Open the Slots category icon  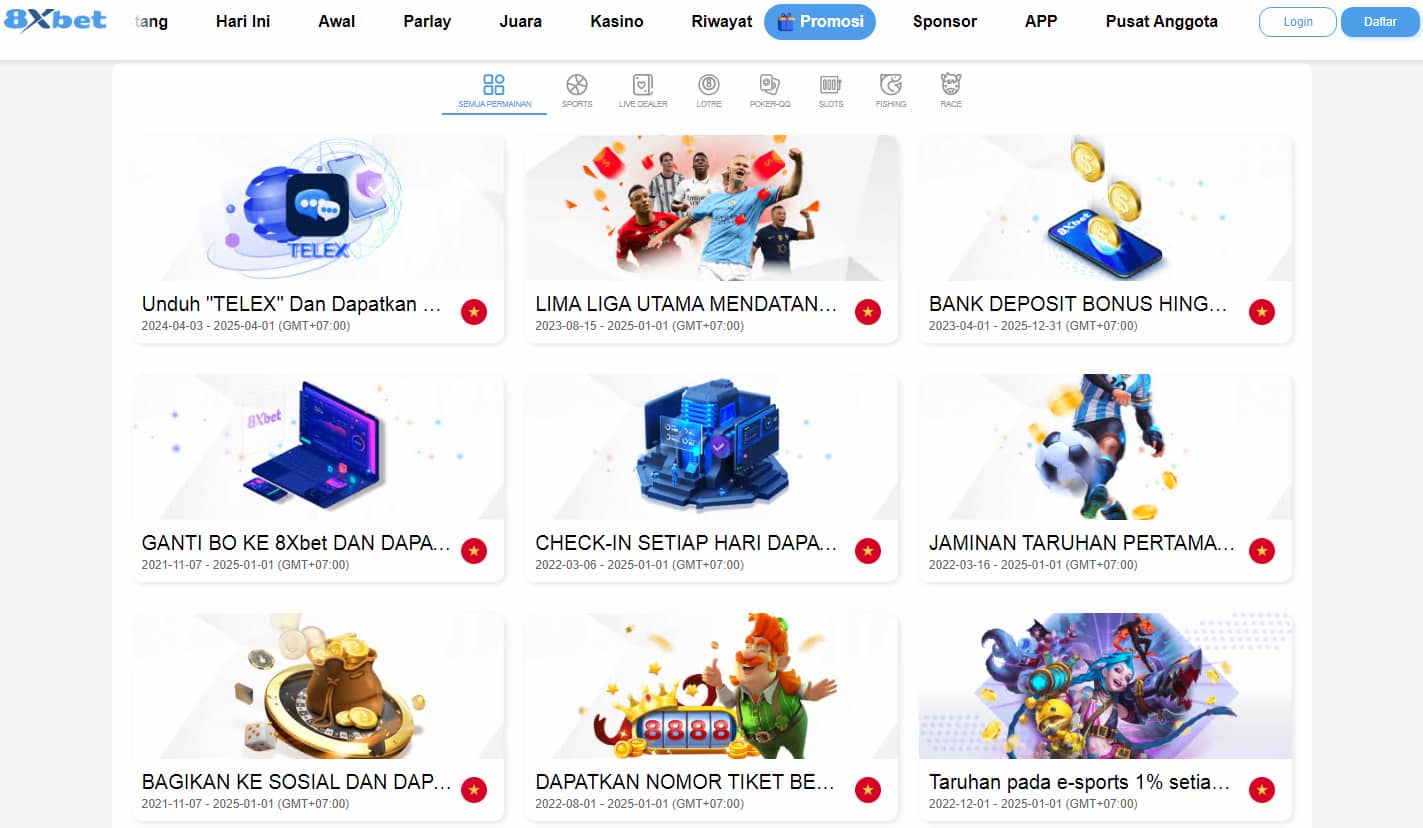(831, 85)
